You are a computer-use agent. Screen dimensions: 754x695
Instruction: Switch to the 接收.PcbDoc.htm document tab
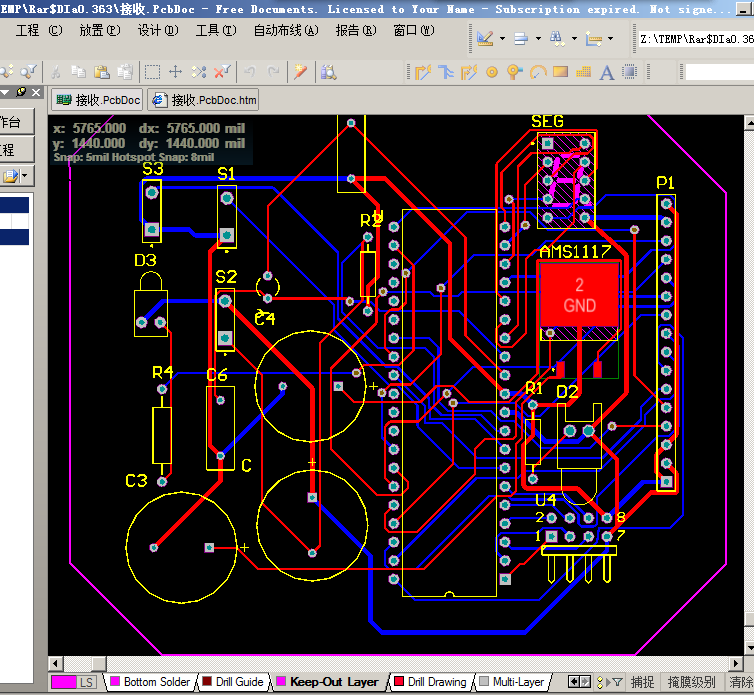point(204,100)
